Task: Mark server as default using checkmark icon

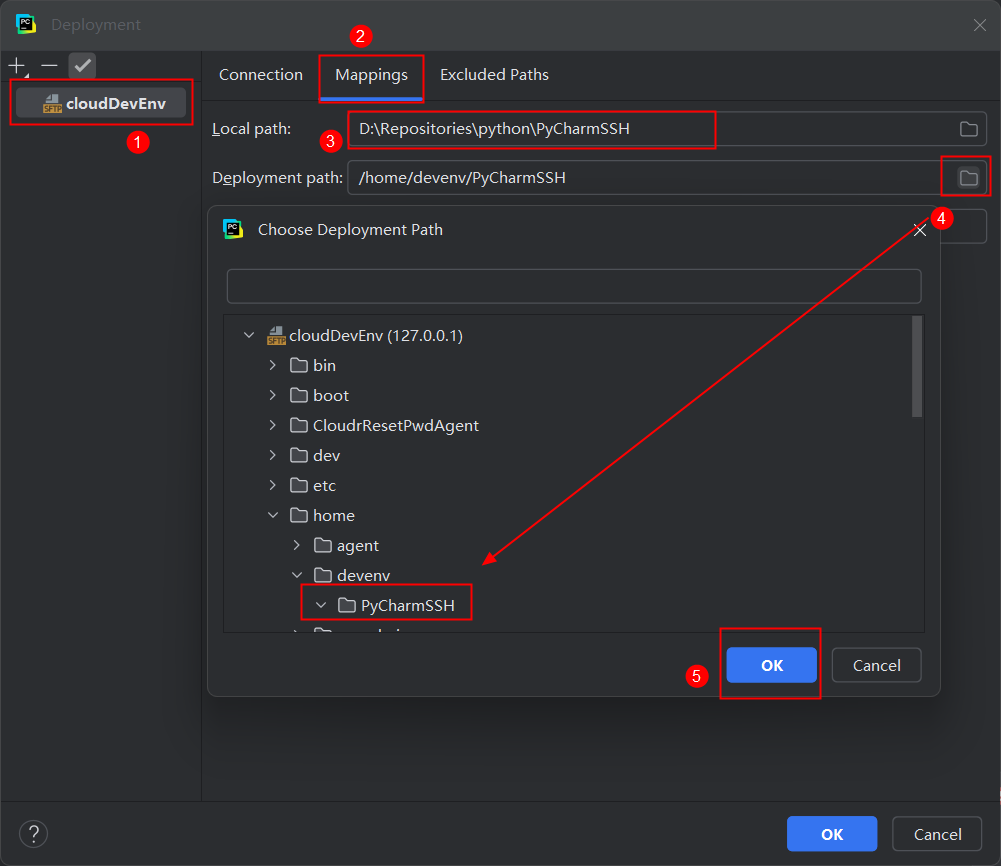Action: [82, 65]
